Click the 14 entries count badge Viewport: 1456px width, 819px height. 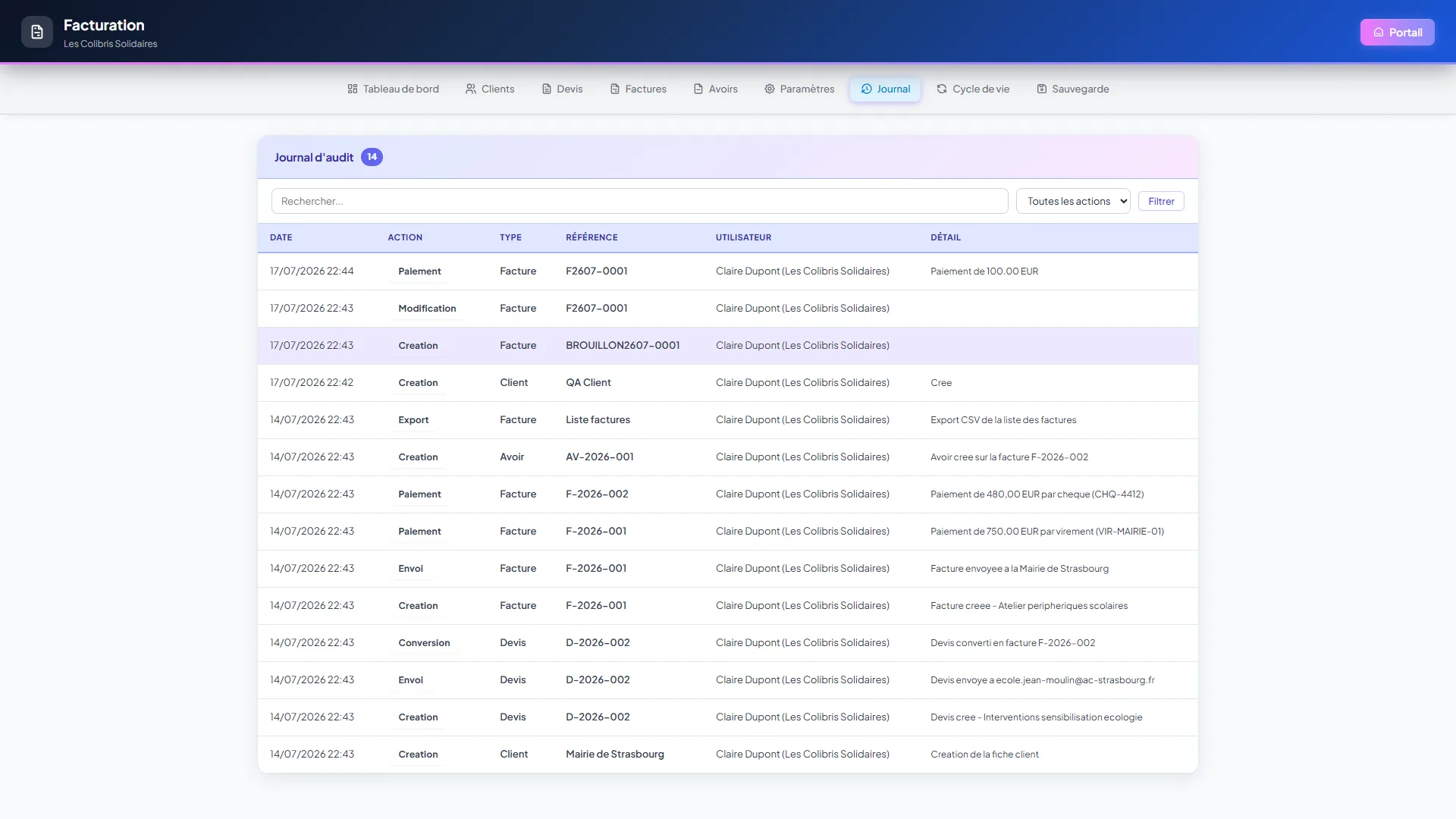(372, 157)
